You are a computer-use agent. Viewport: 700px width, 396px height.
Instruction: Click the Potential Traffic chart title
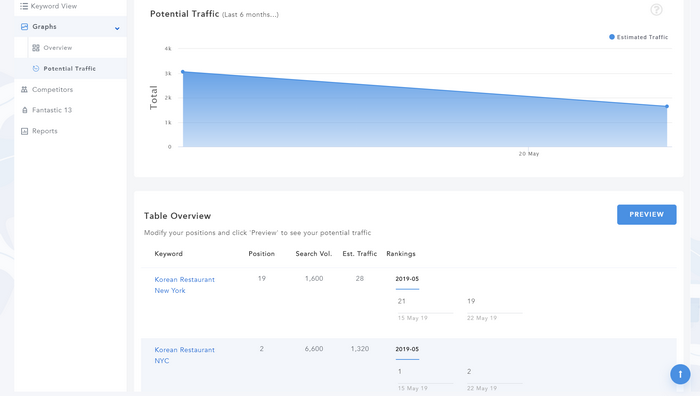click(184, 14)
